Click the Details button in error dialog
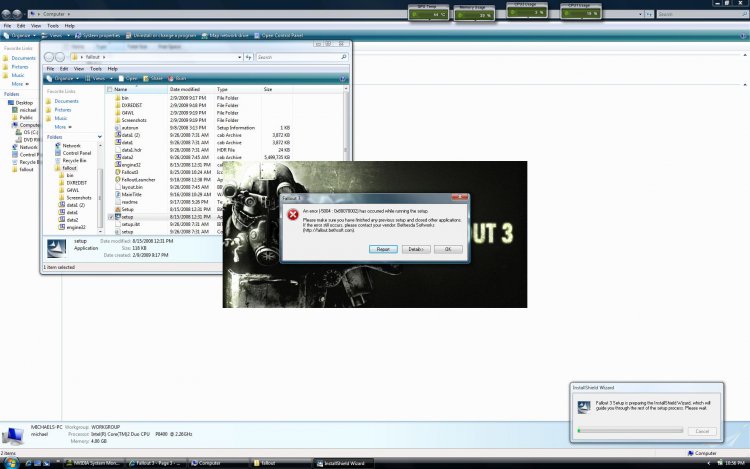Screen dimensions: 750x469 [x=416, y=249]
